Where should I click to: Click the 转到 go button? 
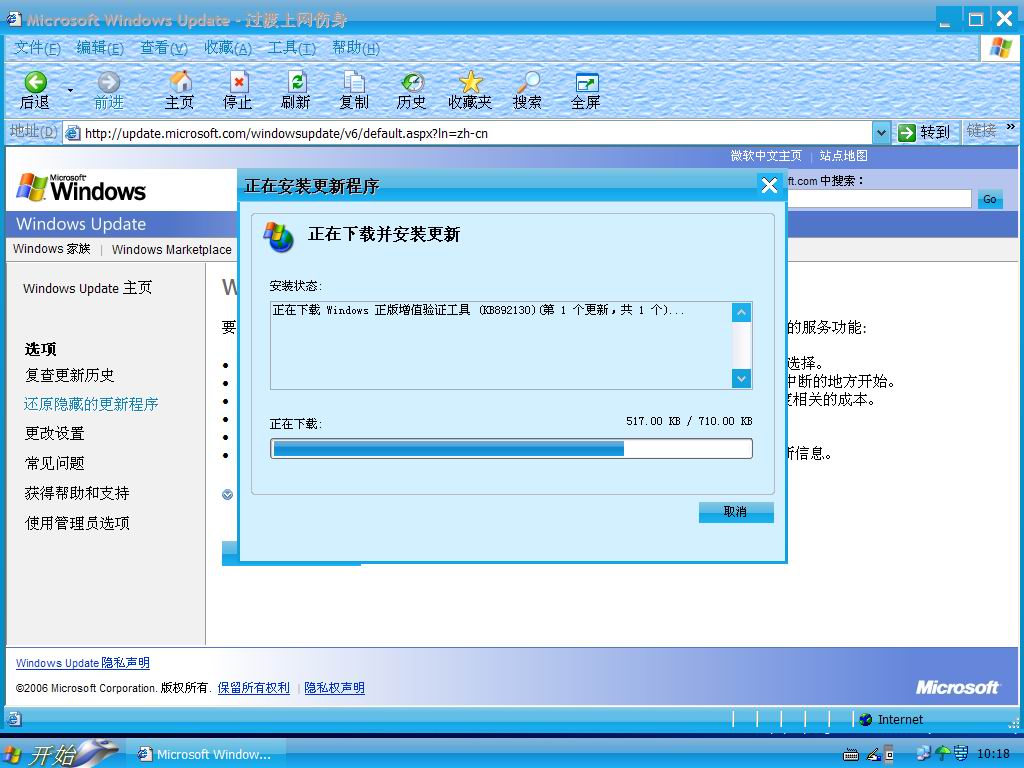click(x=925, y=133)
